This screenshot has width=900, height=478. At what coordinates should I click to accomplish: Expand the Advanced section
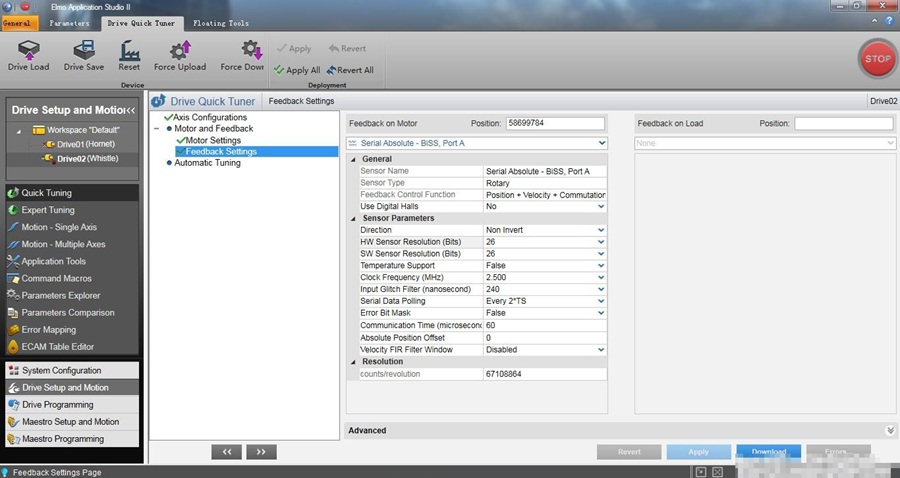(x=889, y=430)
